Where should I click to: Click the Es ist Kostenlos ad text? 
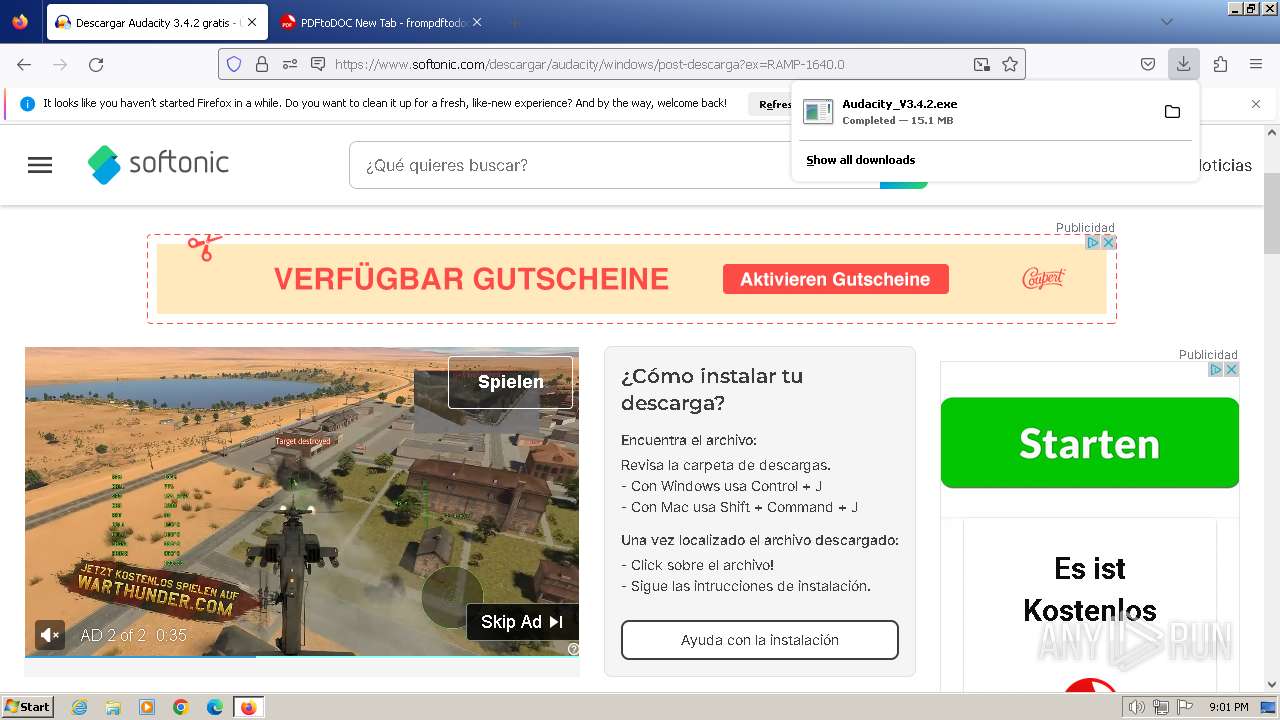(1090, 589)
